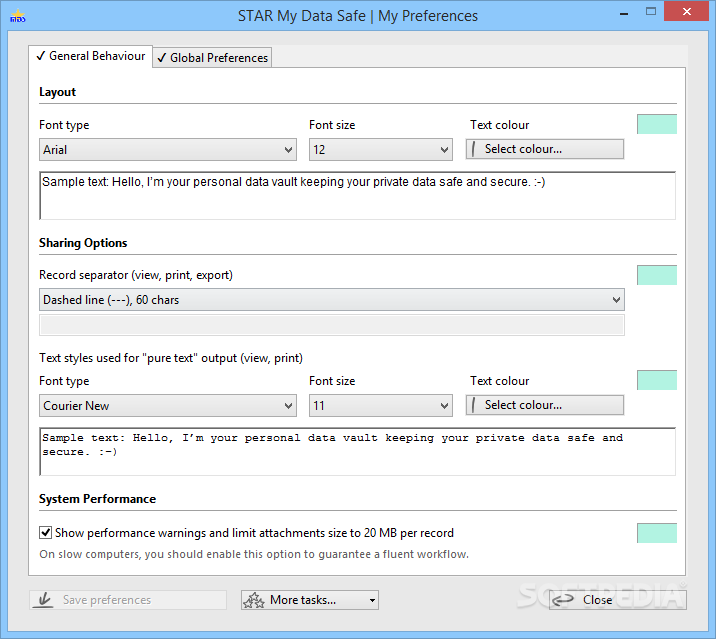Click the return arrow icon on Close
This screenshot has width=716, height=639.
coord(563,600)
